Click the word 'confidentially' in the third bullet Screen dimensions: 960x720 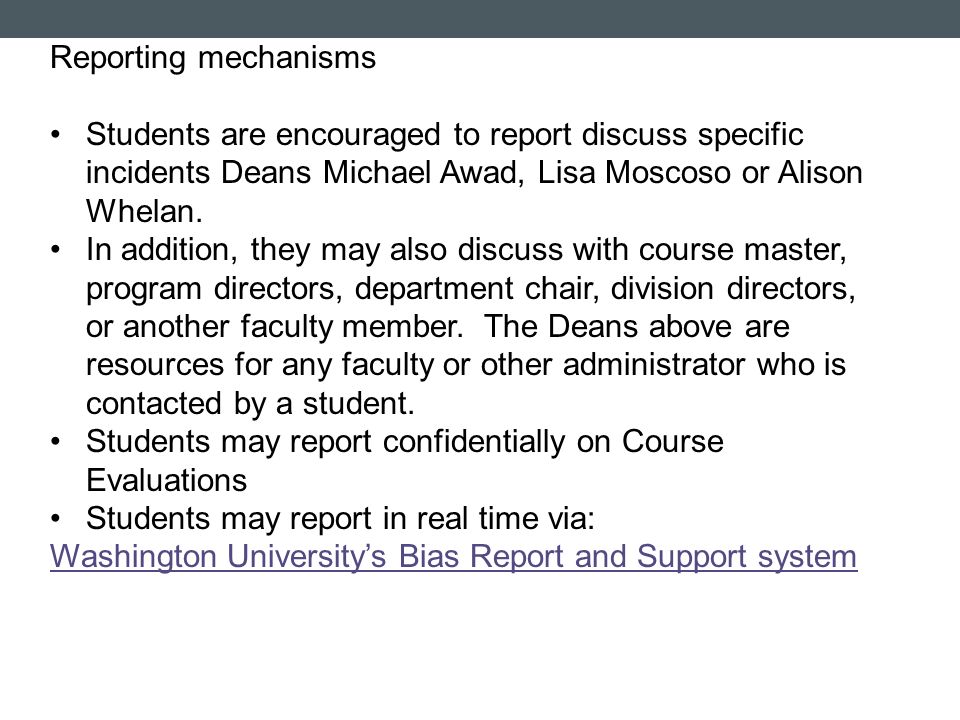(474, 442)
